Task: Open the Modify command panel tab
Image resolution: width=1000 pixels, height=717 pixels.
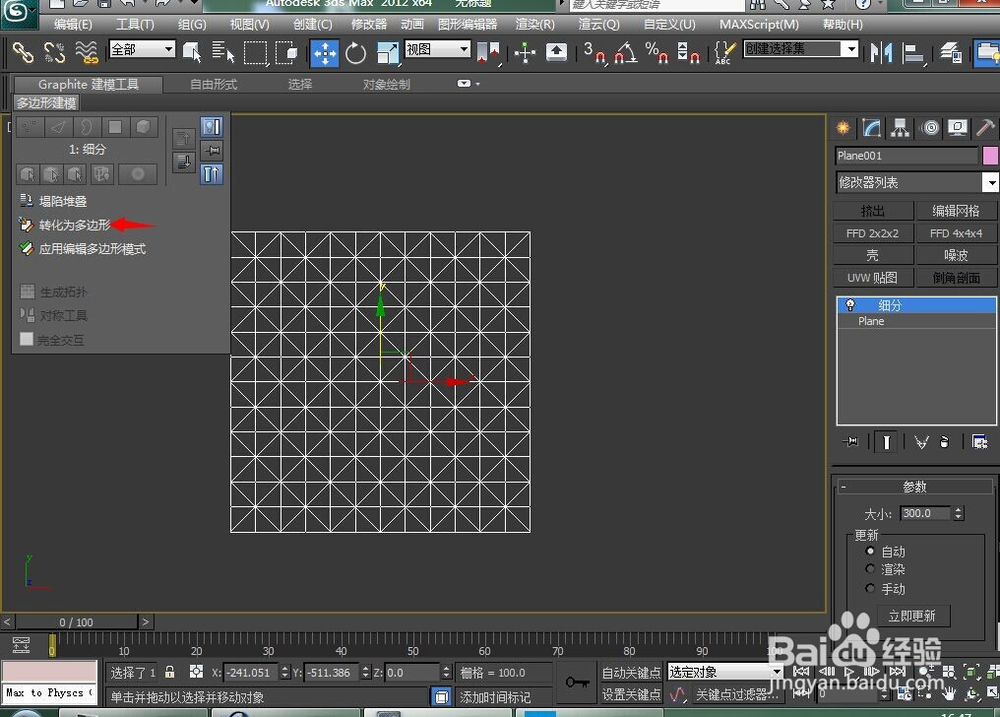Action: [x=871, y=128]
